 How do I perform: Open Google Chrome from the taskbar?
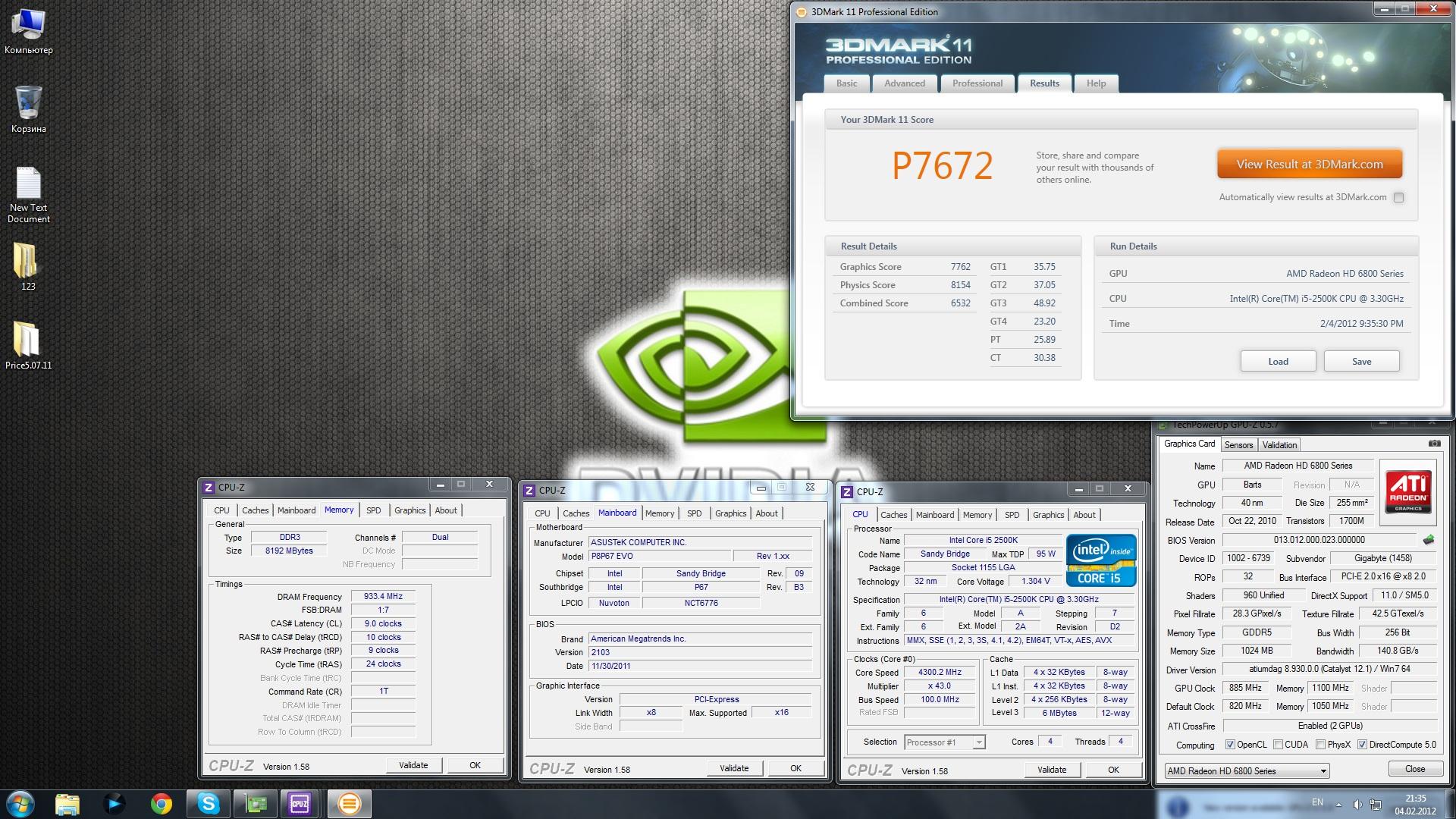[x=161, y=804]
